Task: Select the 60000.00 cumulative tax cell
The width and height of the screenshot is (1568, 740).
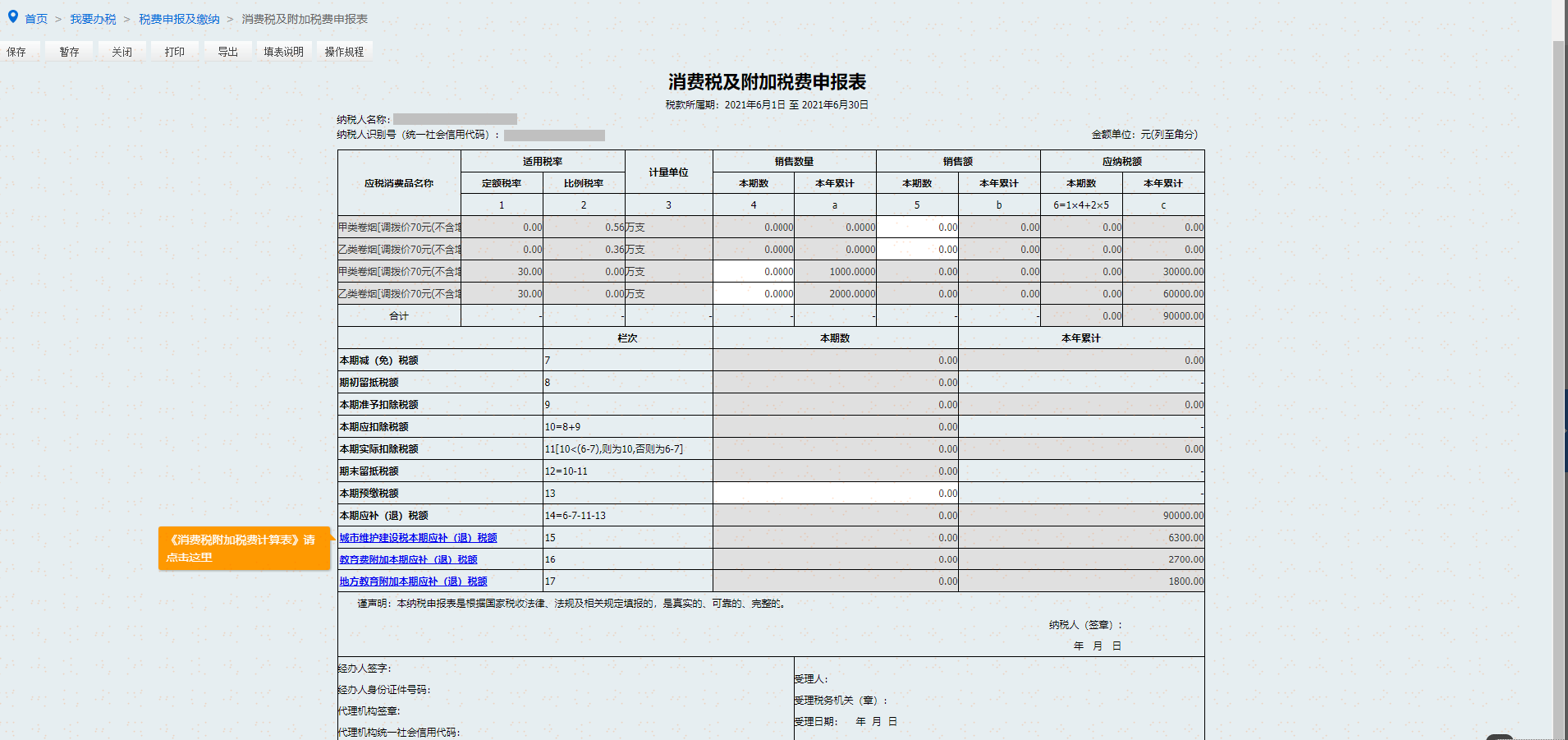Action: click(1163, 294)
